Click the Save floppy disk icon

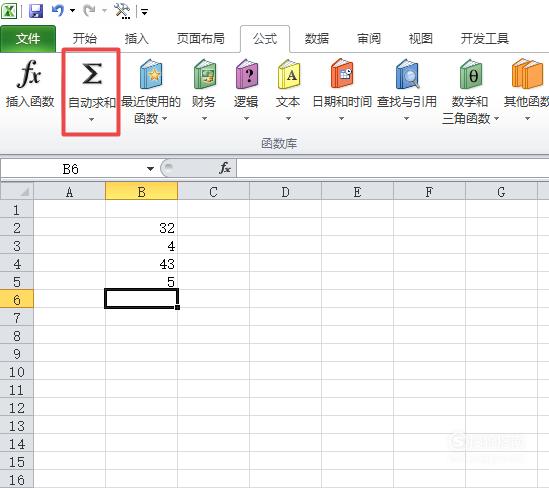[36, 11]
